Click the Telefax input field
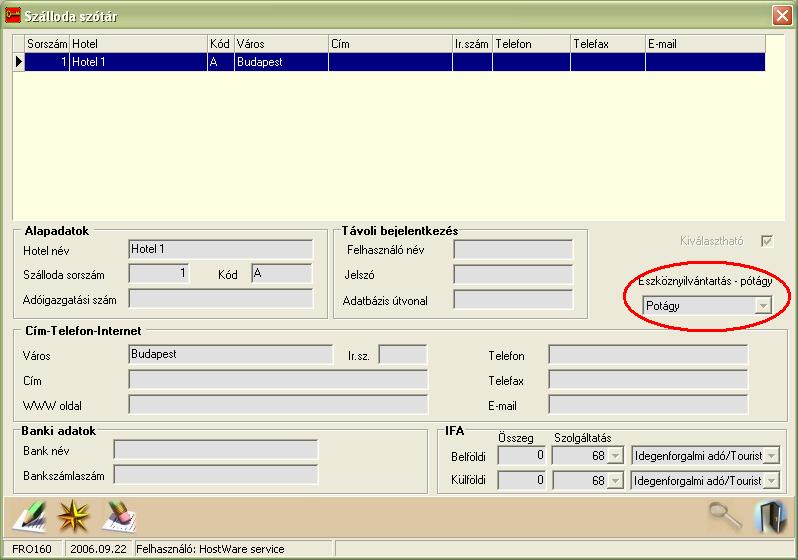798x560 pixels. pos(648,380)
